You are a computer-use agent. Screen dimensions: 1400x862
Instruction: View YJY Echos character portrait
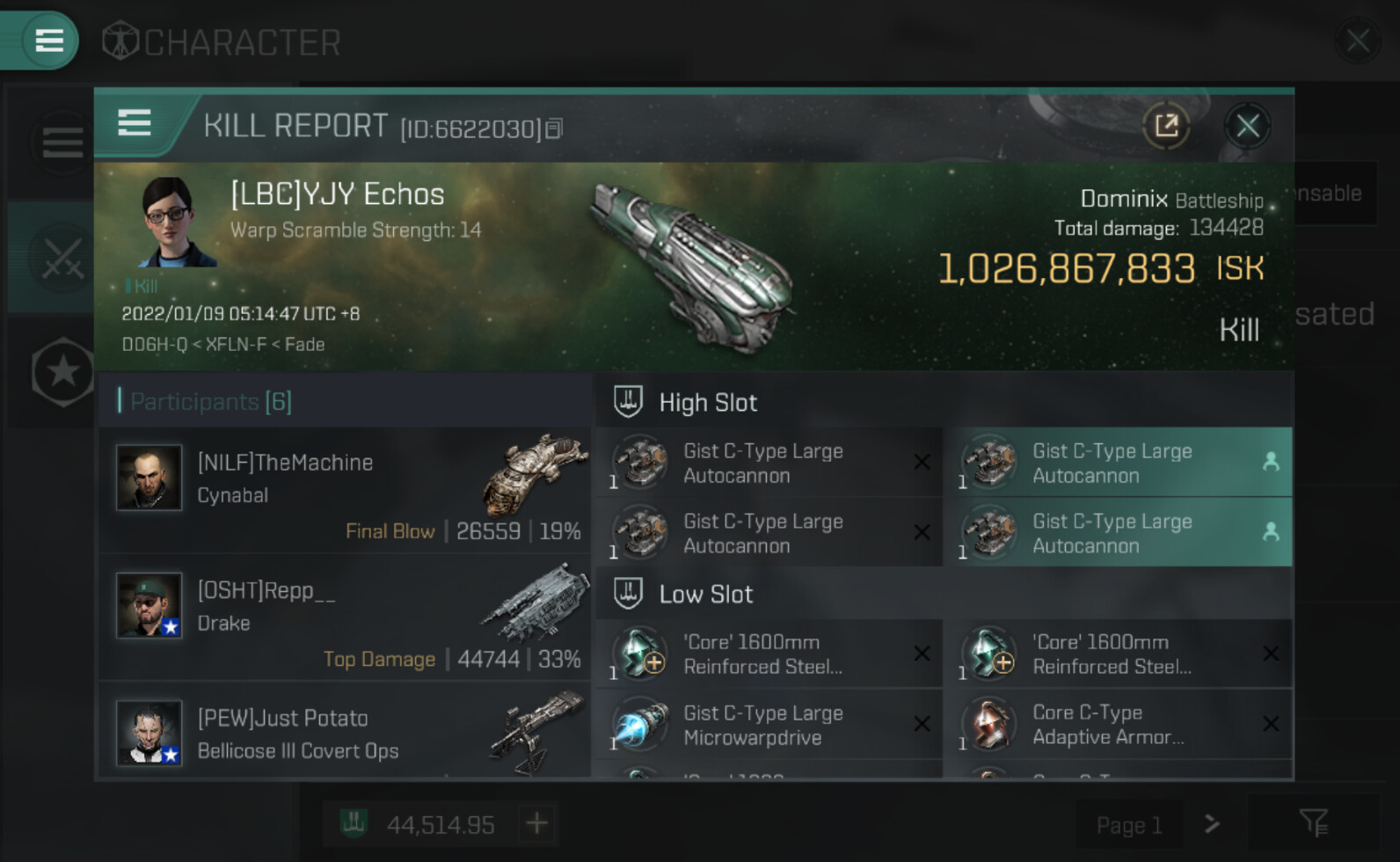pyautogui.click(x=175, y=222)
